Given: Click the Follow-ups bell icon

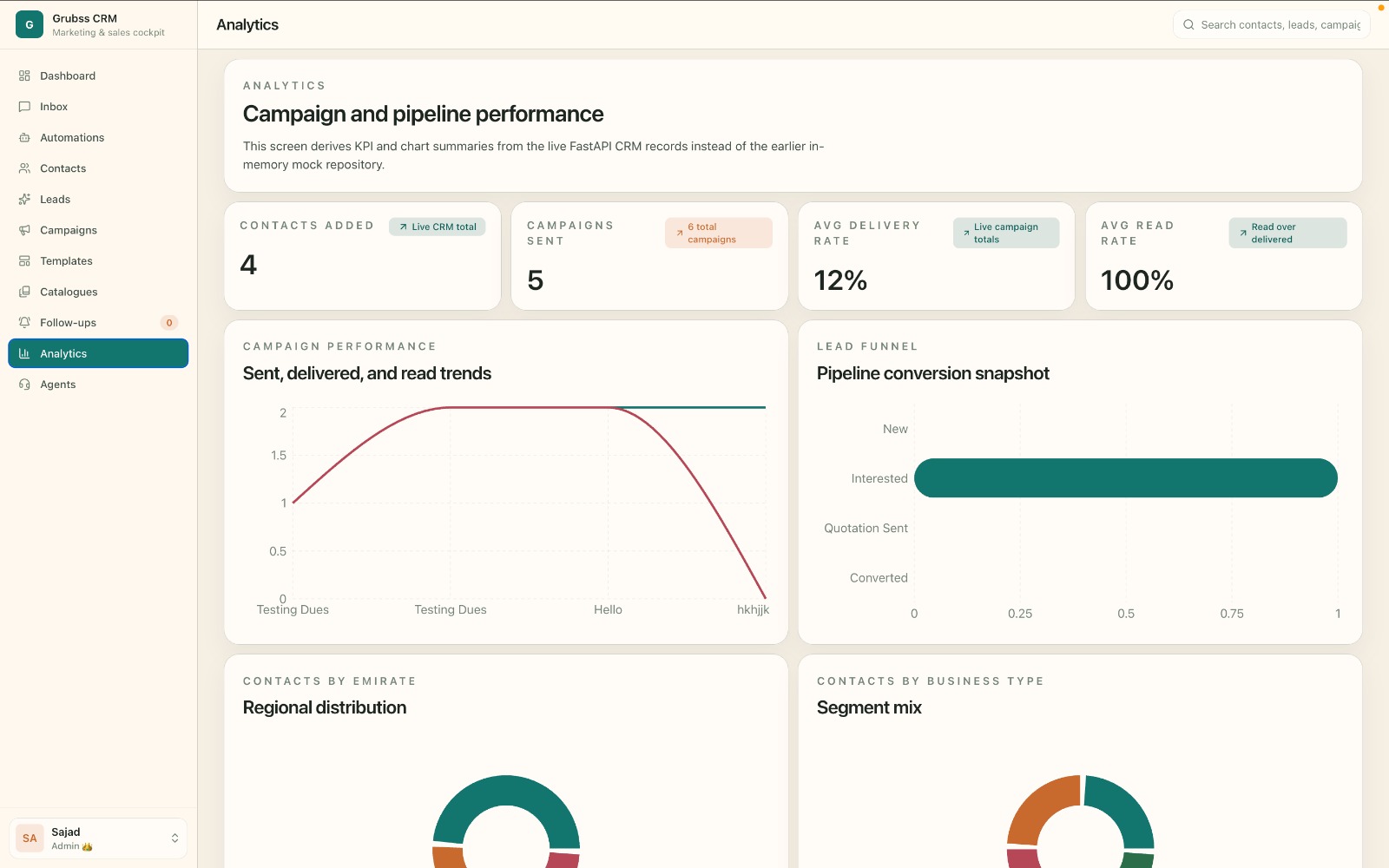Looking at the screenshot, I should coord(24,322).
